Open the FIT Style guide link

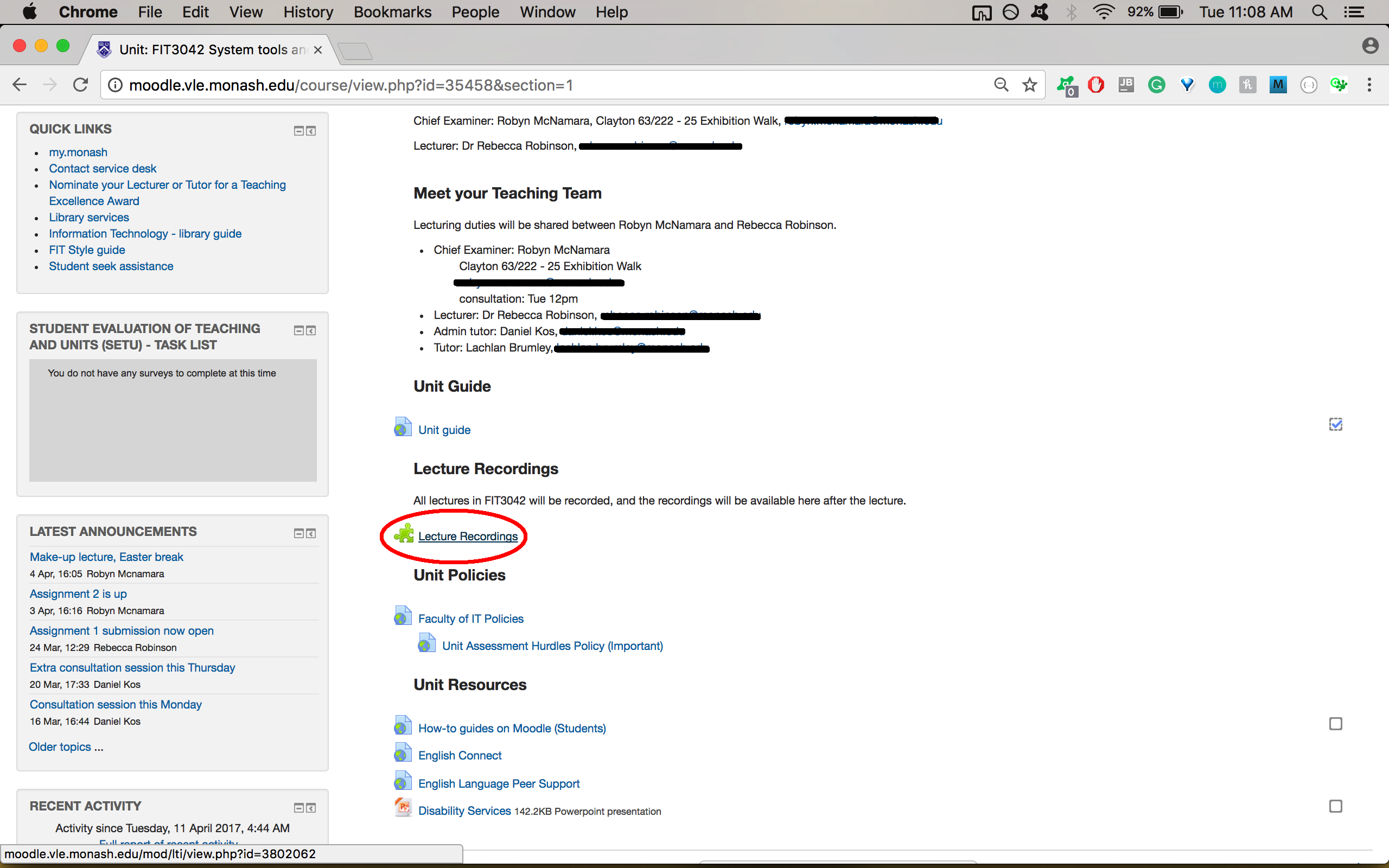tap(87, 250)
